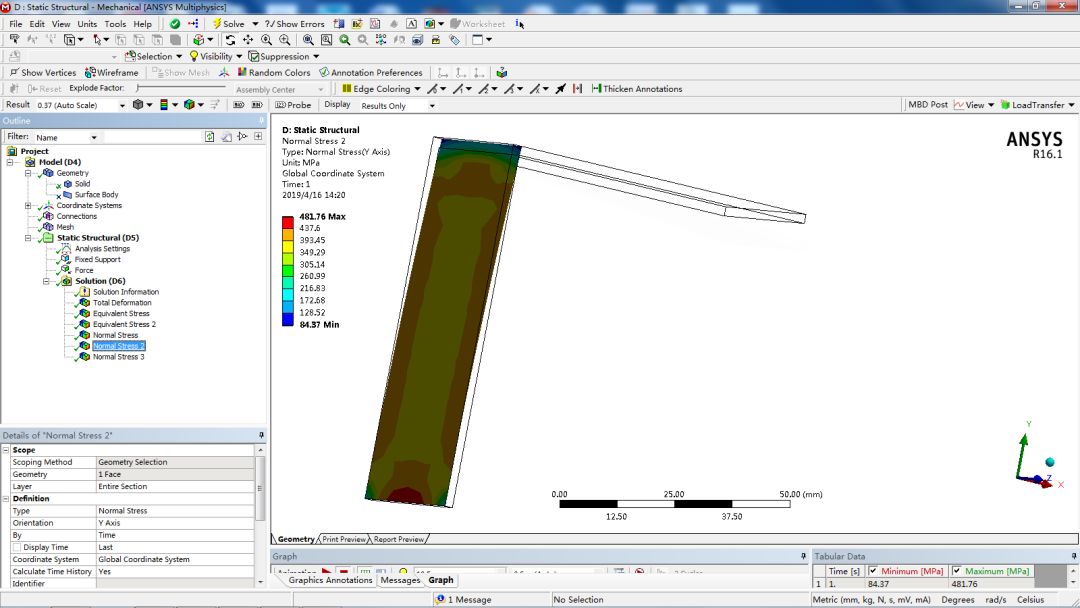1080x608 pixels.
Task: Expand the Coordinate Systems tree node
Action: 28,205
